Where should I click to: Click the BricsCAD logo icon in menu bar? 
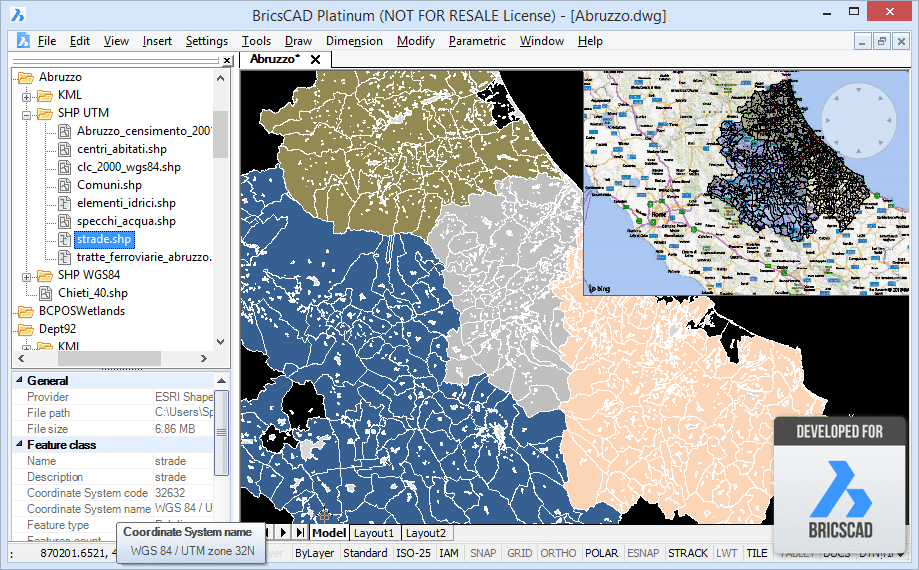pyautogui.click(x=23, y=40)
